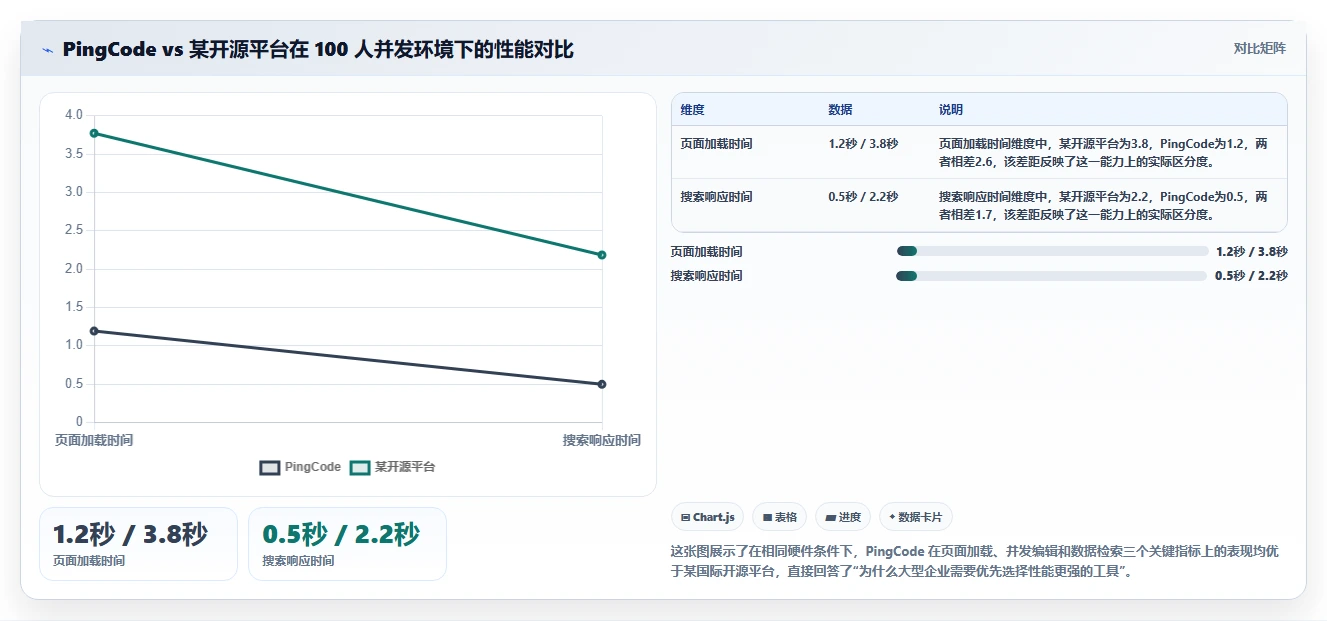1327x621 pixels.
Task: Click the PingCode line point at 搜索响应时间
Action: pyautogui.click(x=602, y=384)
